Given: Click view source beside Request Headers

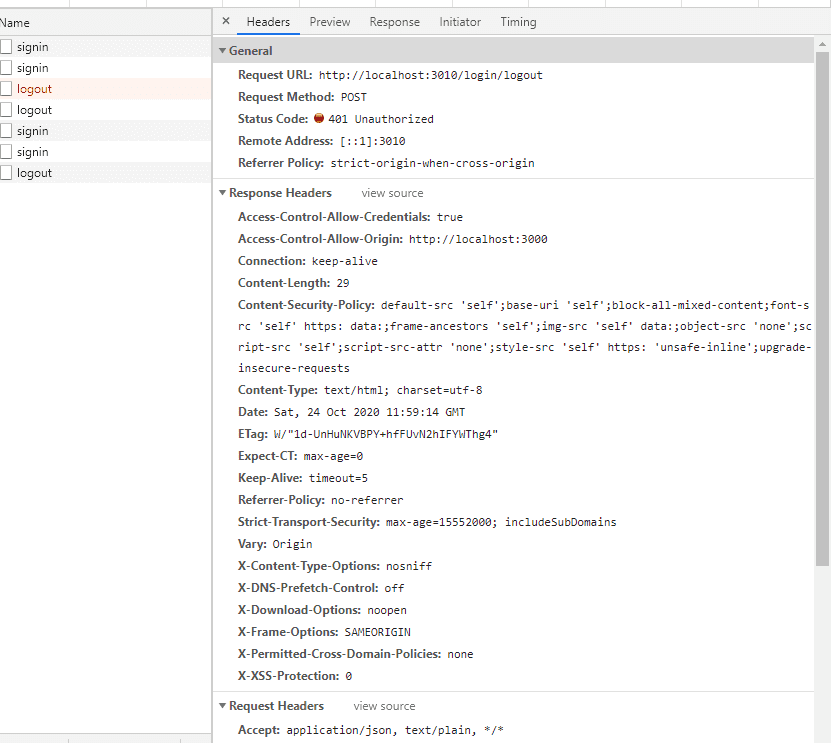Looking at the screenshot, I should (384, 706).
